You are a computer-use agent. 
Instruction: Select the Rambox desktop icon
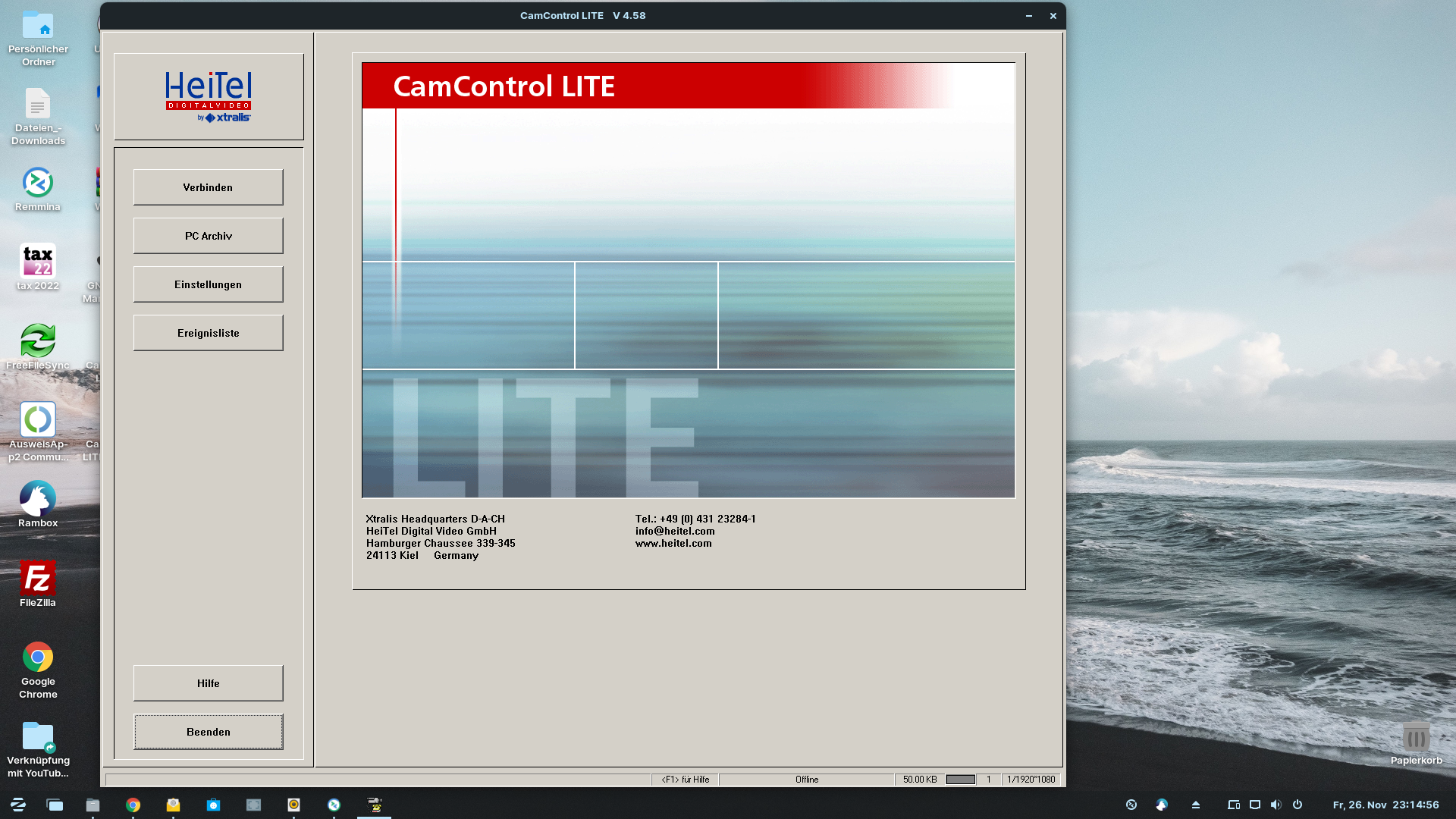coord(38,504)
